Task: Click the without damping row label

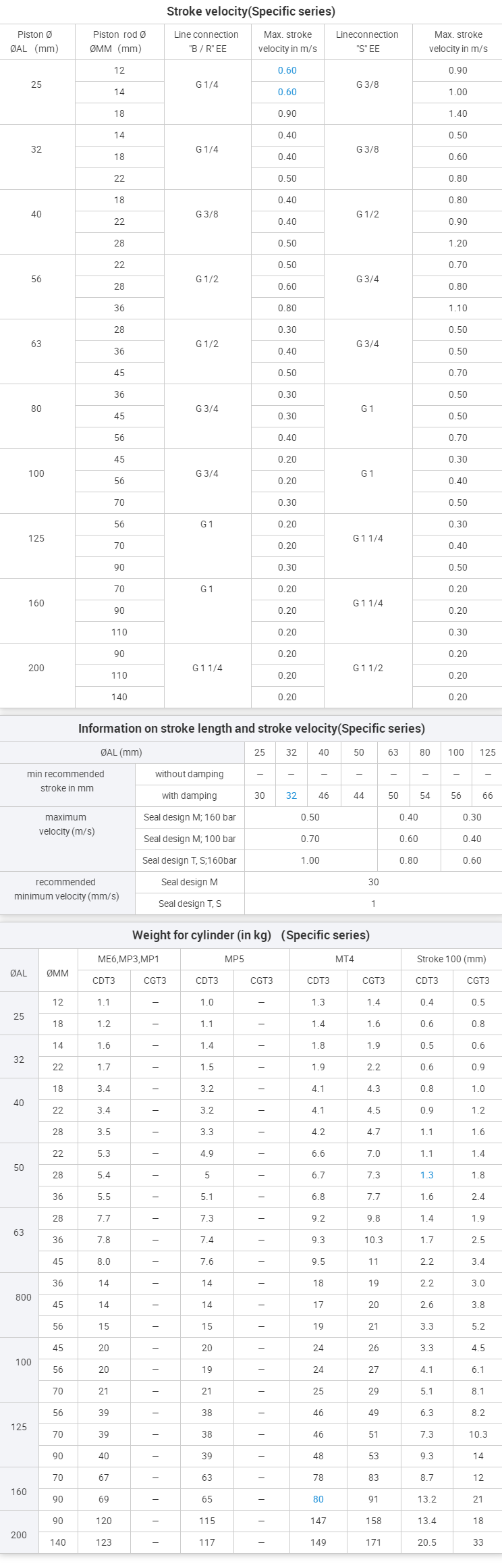Action: click(190, 774)
